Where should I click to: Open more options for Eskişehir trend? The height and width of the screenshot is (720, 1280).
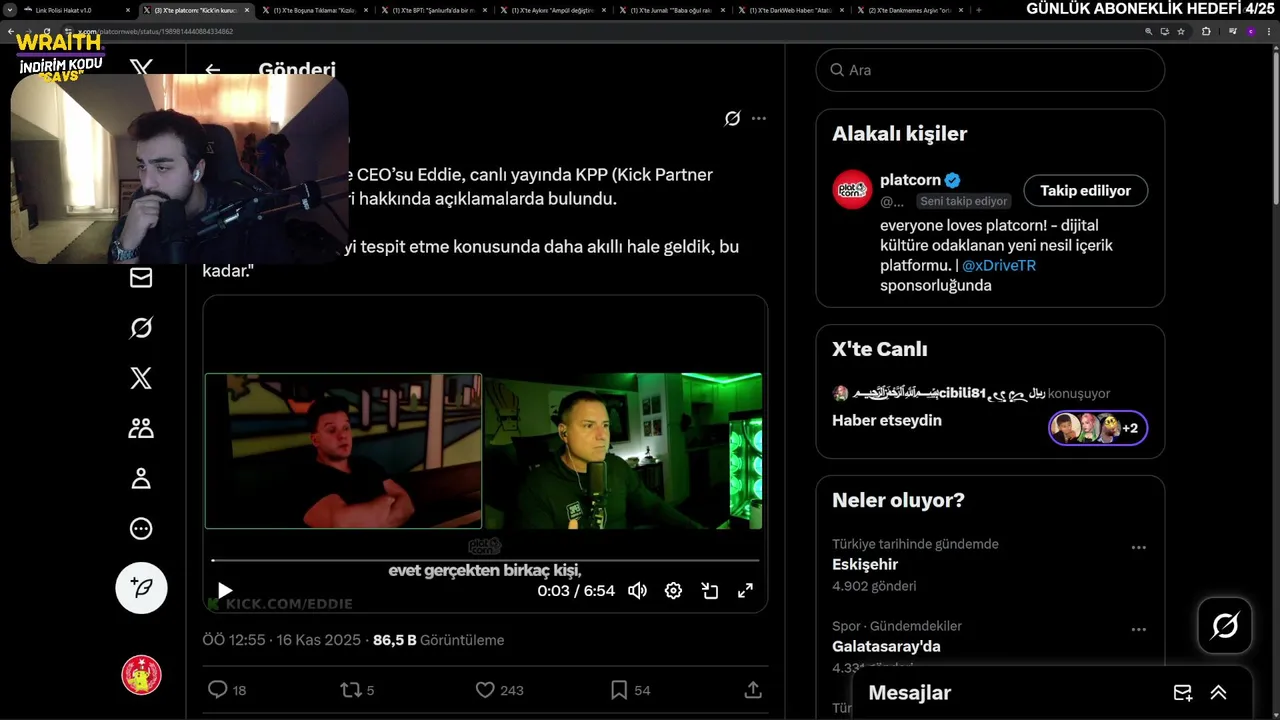click(1138, 548)
